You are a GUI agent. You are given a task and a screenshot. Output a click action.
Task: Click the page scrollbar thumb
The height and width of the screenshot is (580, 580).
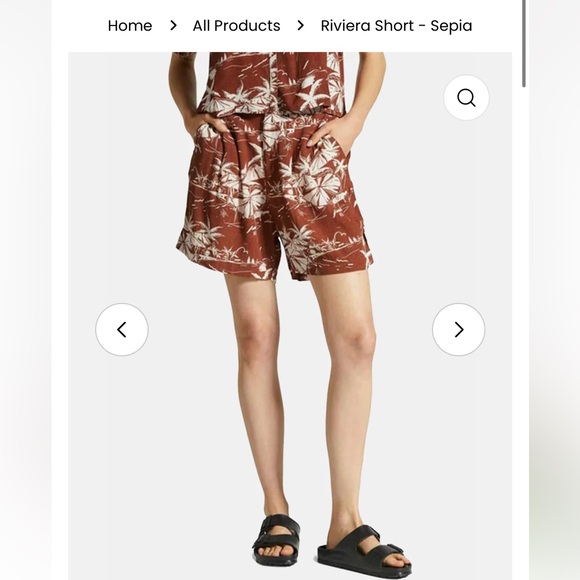(524, 44)
